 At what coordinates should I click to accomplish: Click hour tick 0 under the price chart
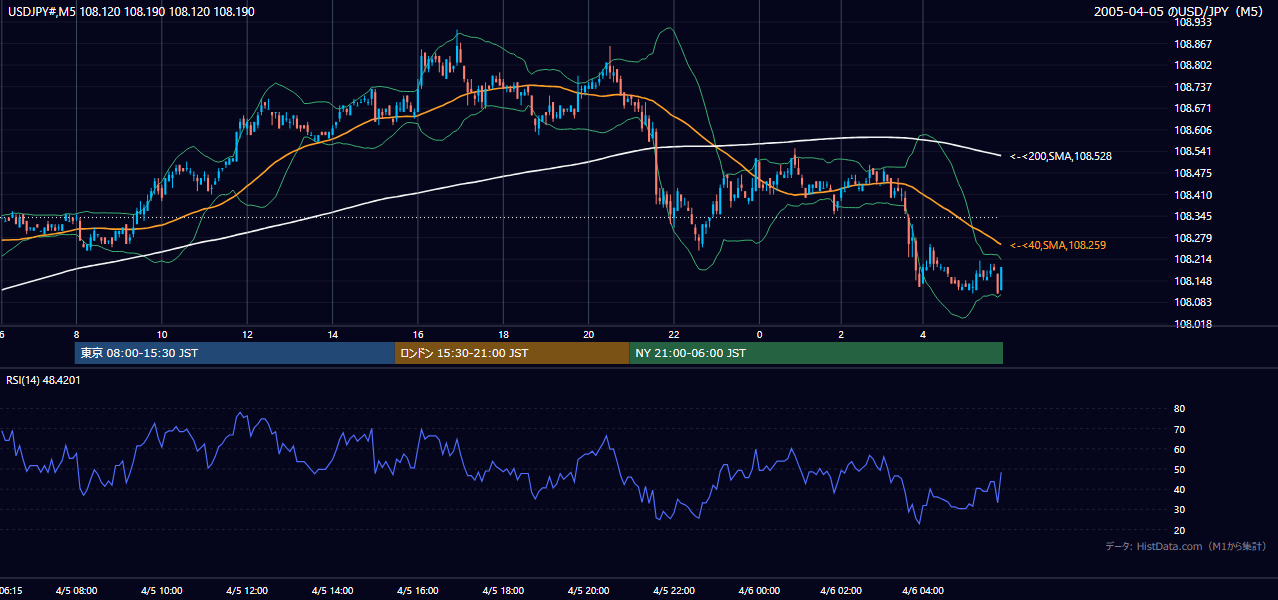tap(759, 334)
